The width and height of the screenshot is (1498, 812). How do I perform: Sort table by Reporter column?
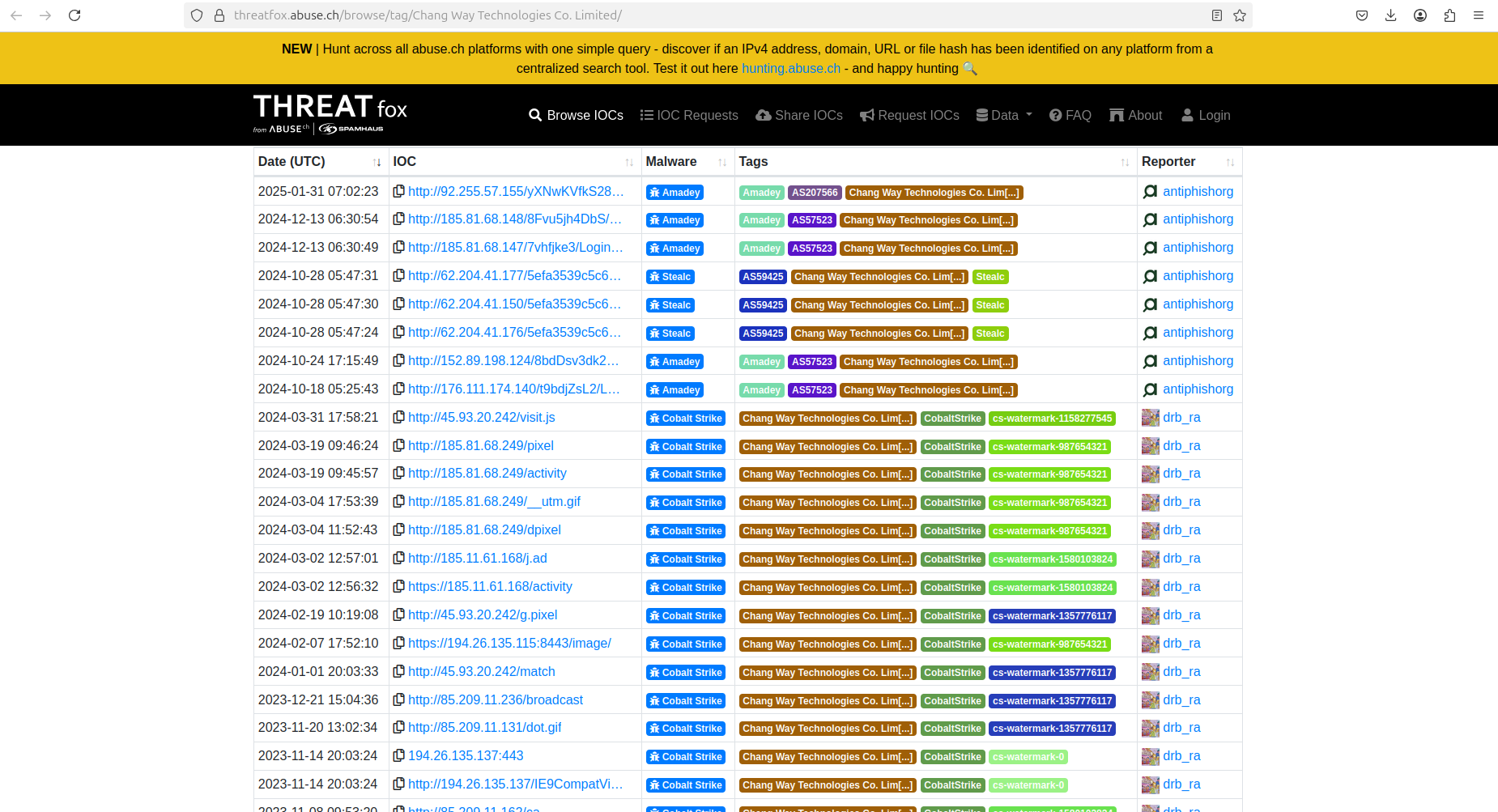point(1230,162)
